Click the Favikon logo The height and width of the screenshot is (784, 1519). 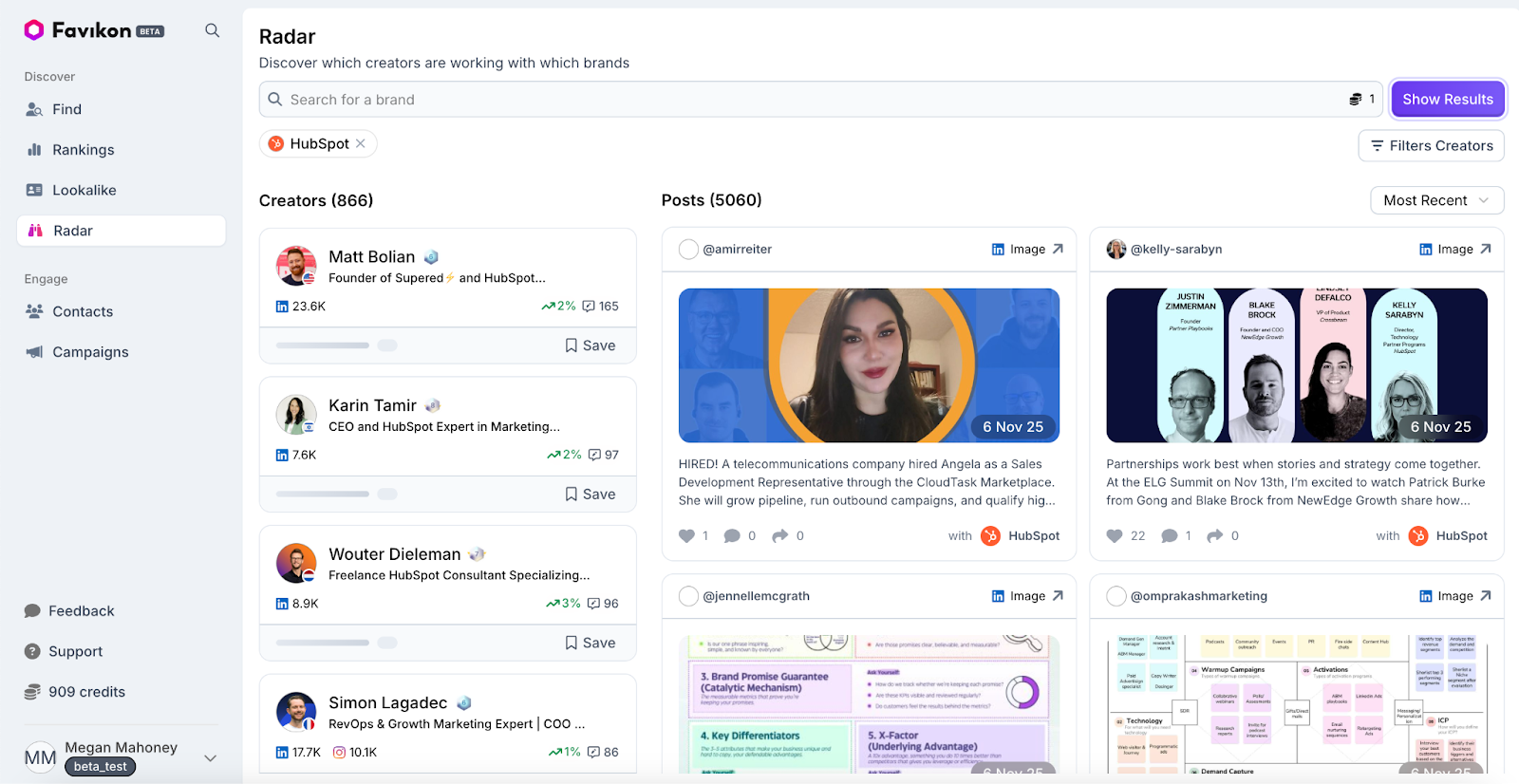(93, 30)
